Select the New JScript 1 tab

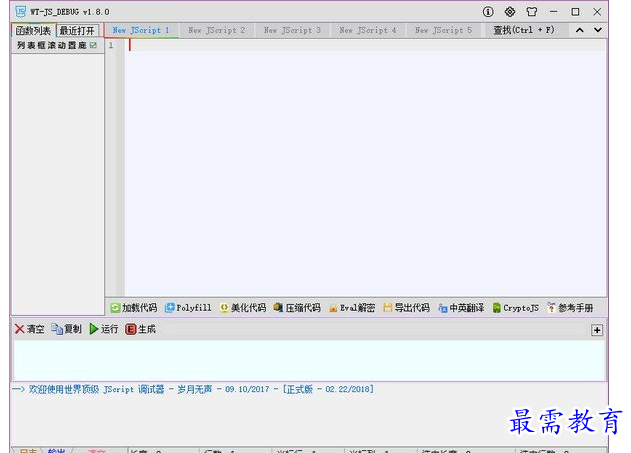tap(141, 30)
